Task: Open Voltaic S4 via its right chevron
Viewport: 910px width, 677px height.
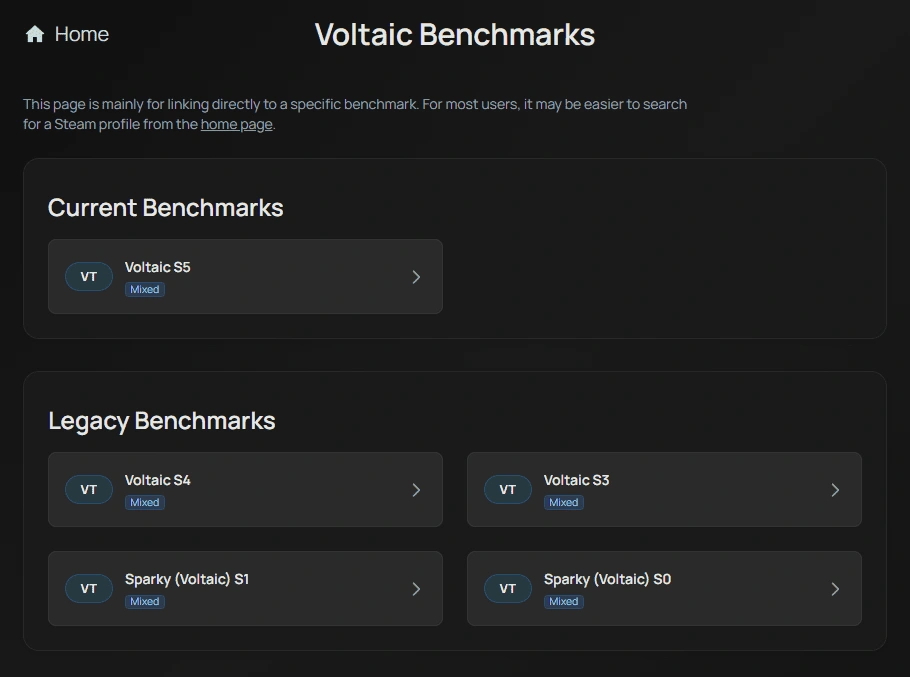Action: click(417, 490)
